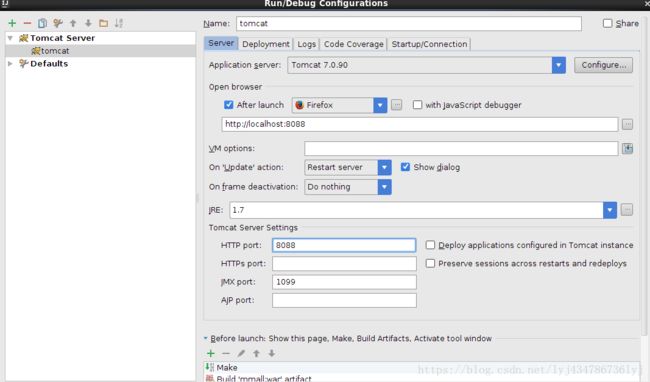Screen dimensions: 650x382
Task: Click the Configure... button
Action: click(x=603, y=65)
